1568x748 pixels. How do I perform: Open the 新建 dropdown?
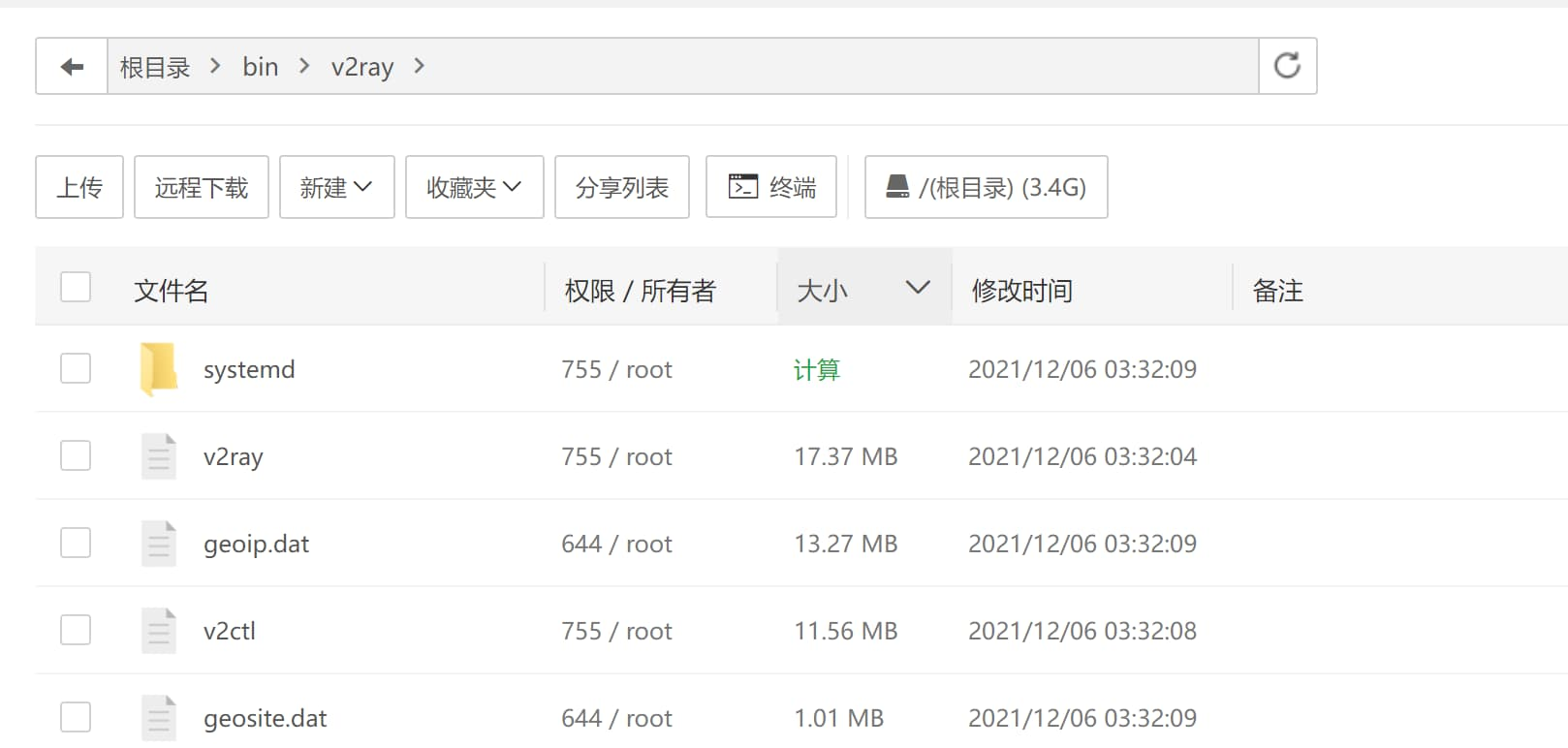point(337,187)
